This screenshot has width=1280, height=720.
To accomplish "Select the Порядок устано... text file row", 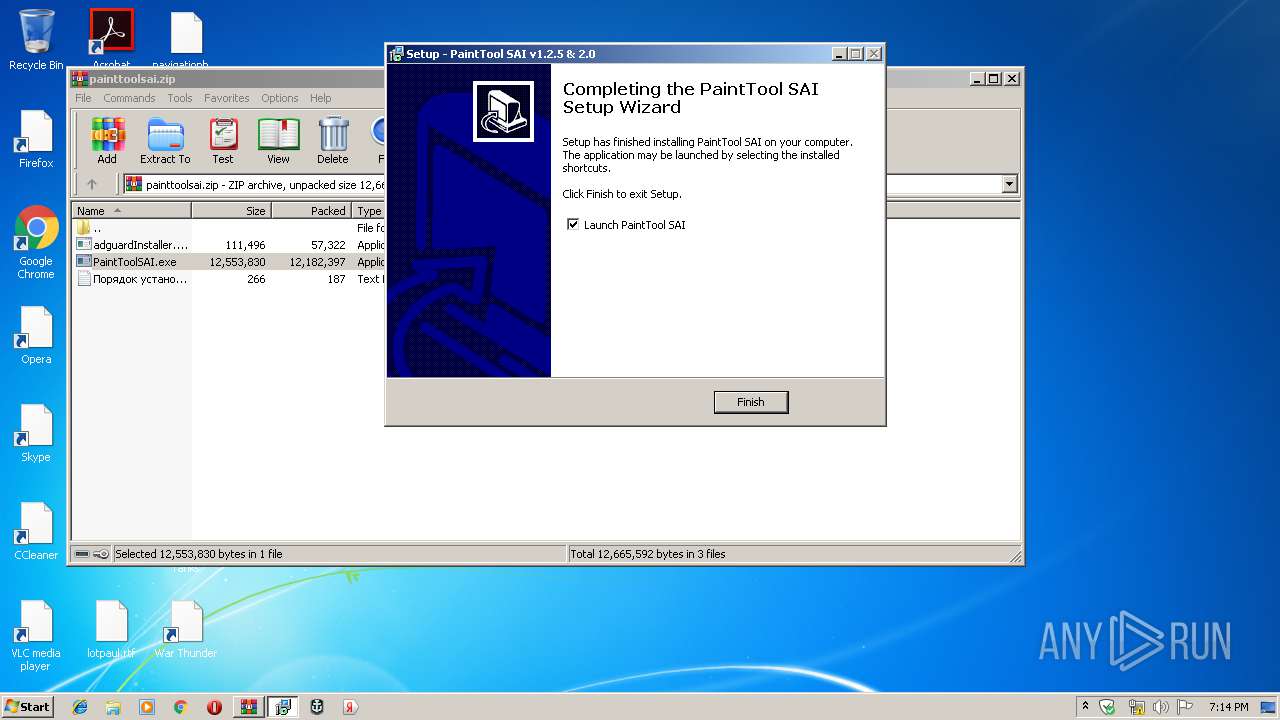I will (229, 279).
